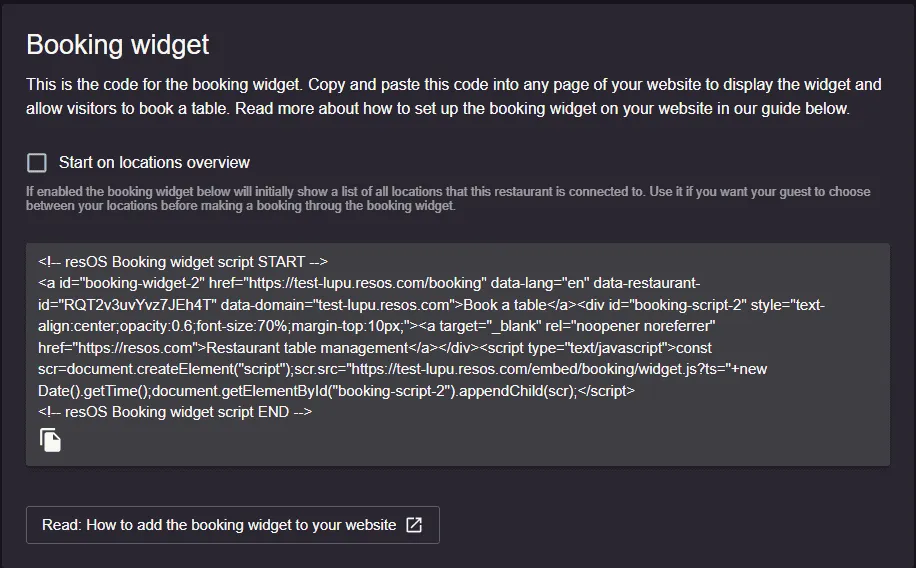
Task: Click the code line starting 'align:center;opacity:0.6'
Action: [377, 326]
